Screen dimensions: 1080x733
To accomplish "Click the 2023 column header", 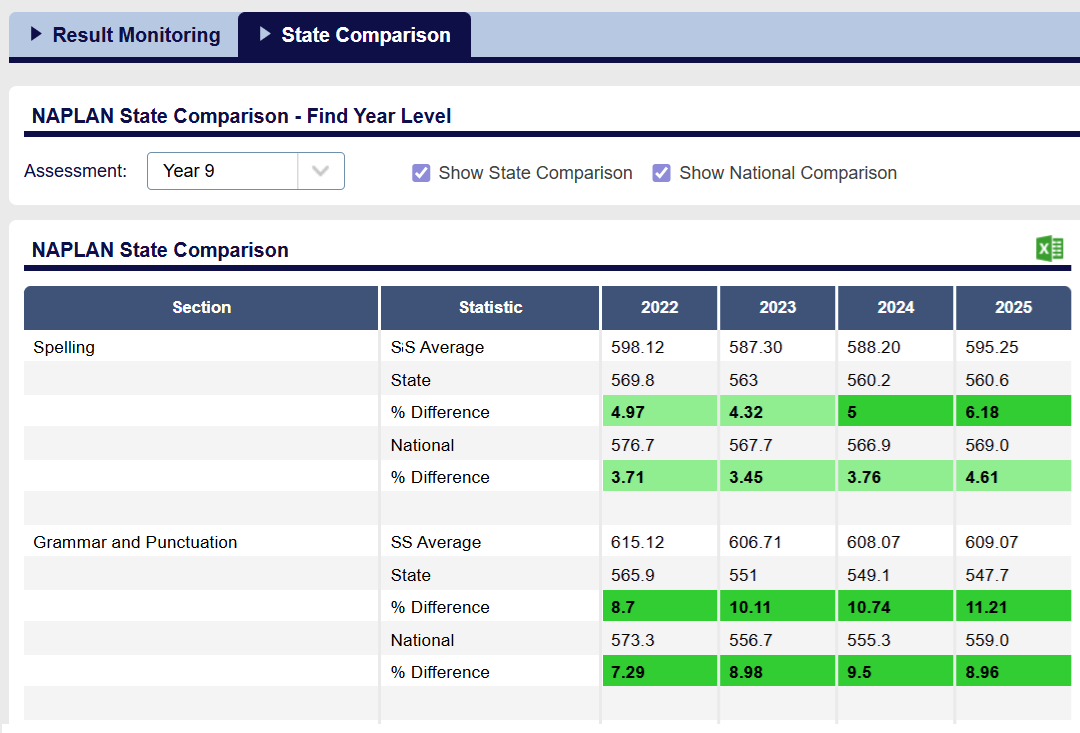I will tap(778, 307).
